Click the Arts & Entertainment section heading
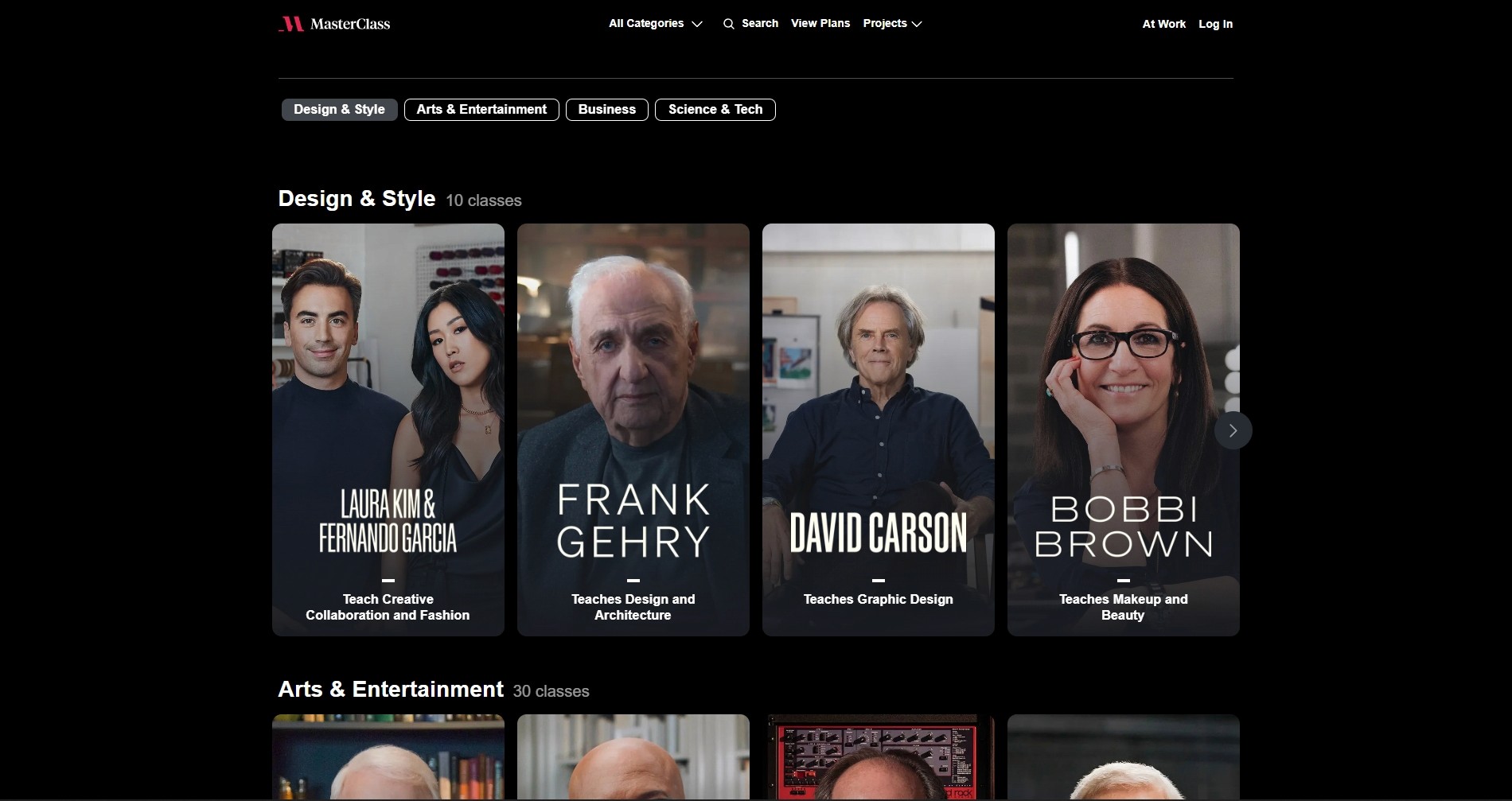This screenshot has width=1512, height=801. click(391, 690)
